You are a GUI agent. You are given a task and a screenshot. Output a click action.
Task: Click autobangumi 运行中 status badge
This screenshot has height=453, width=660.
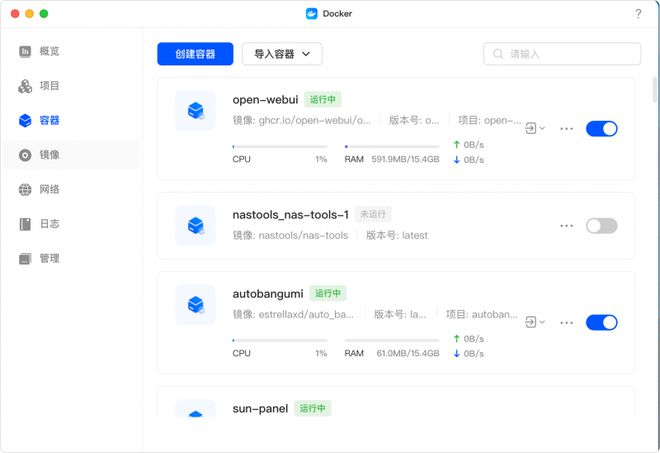[x=328, y=293]
